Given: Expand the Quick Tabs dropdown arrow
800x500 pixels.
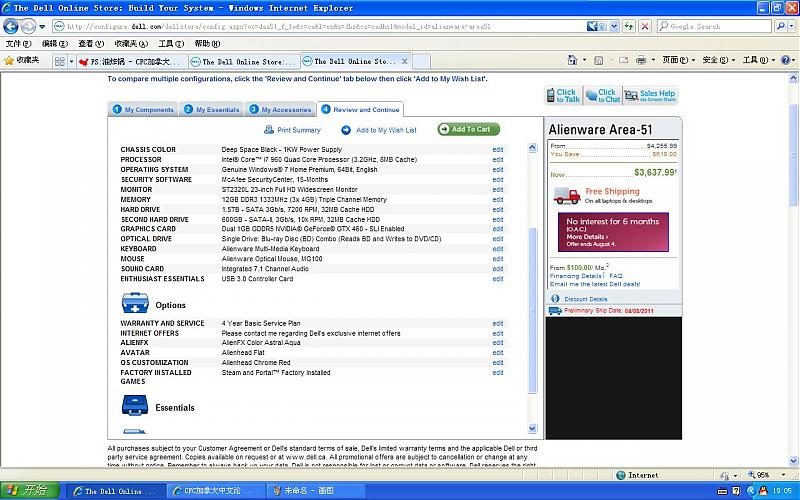Looking at the screenshot, I should [71, 61].
